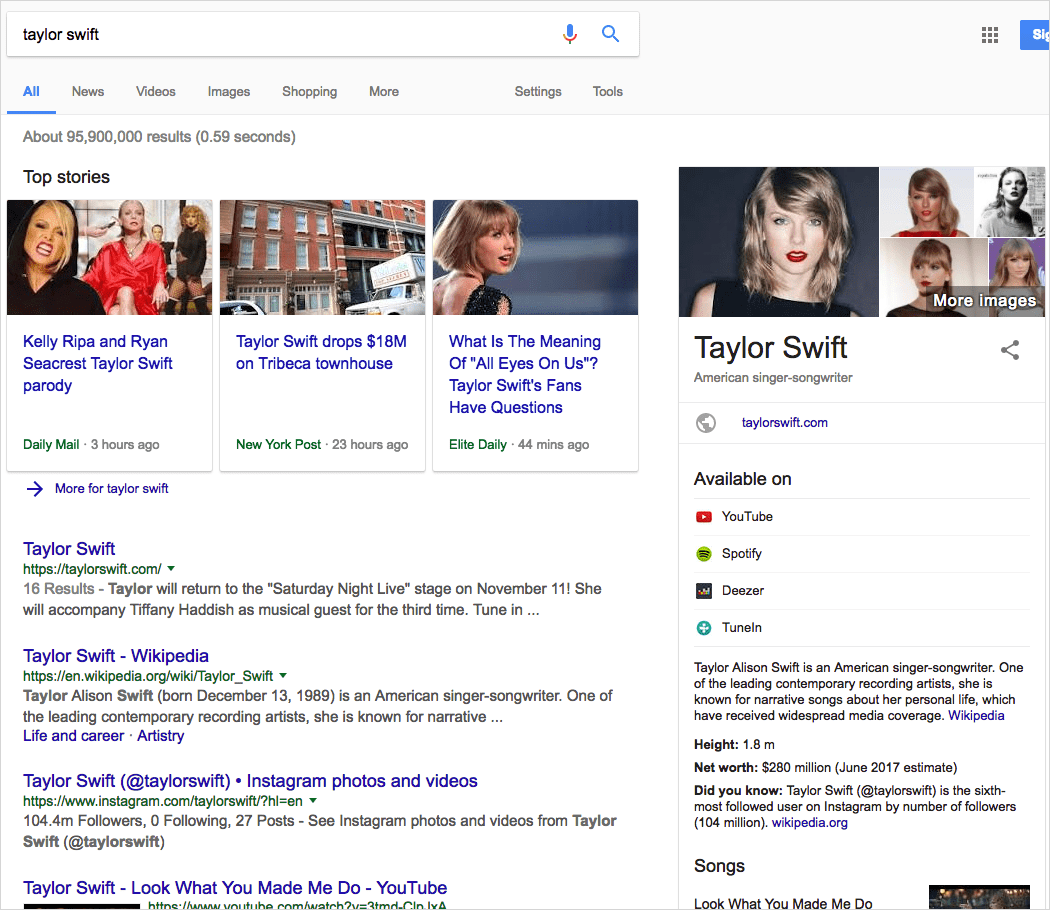
Task: Open YouTube link under Available on
Action: click(x=747, y=517)
